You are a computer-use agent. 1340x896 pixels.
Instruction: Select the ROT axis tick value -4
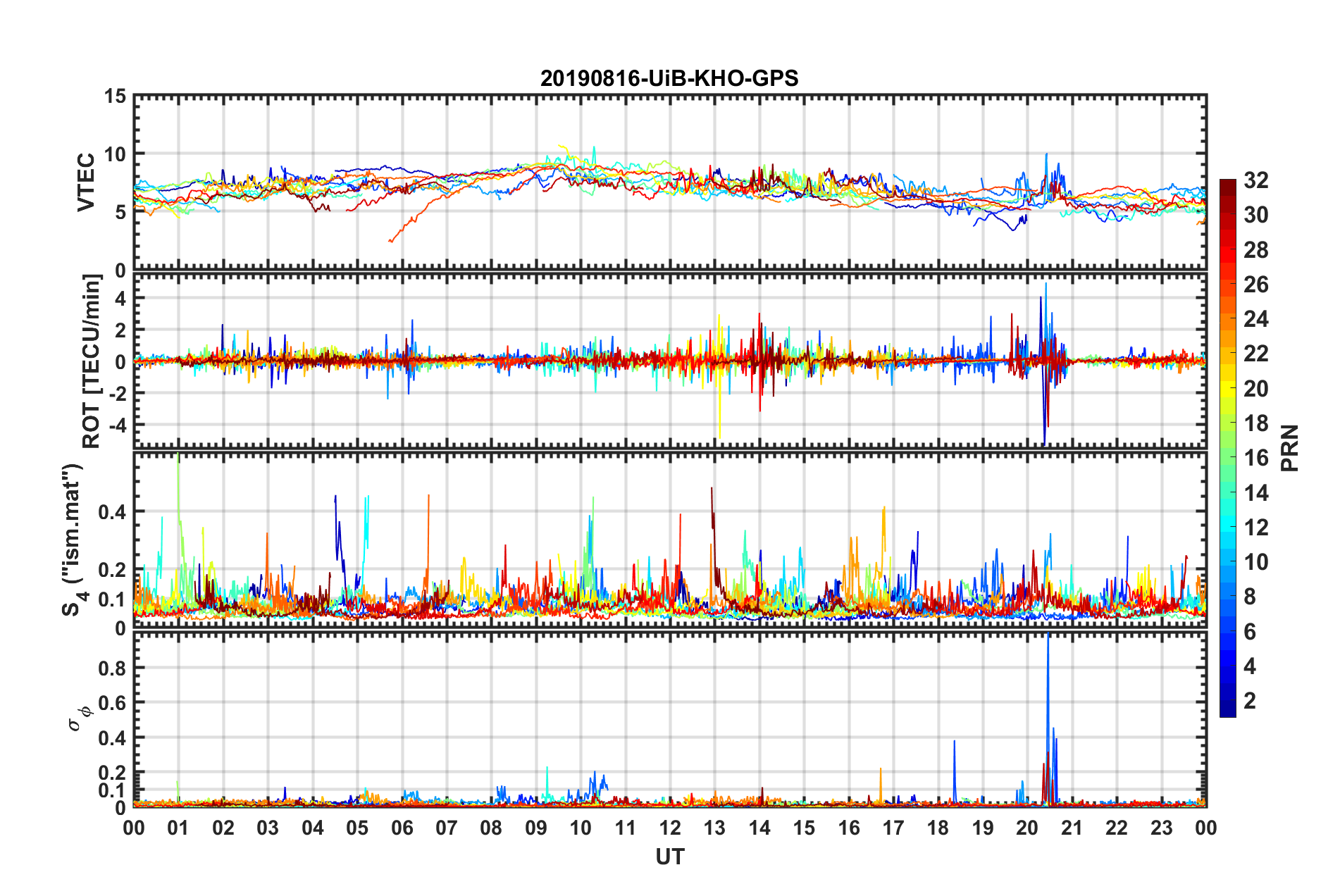tap(118, 425)
